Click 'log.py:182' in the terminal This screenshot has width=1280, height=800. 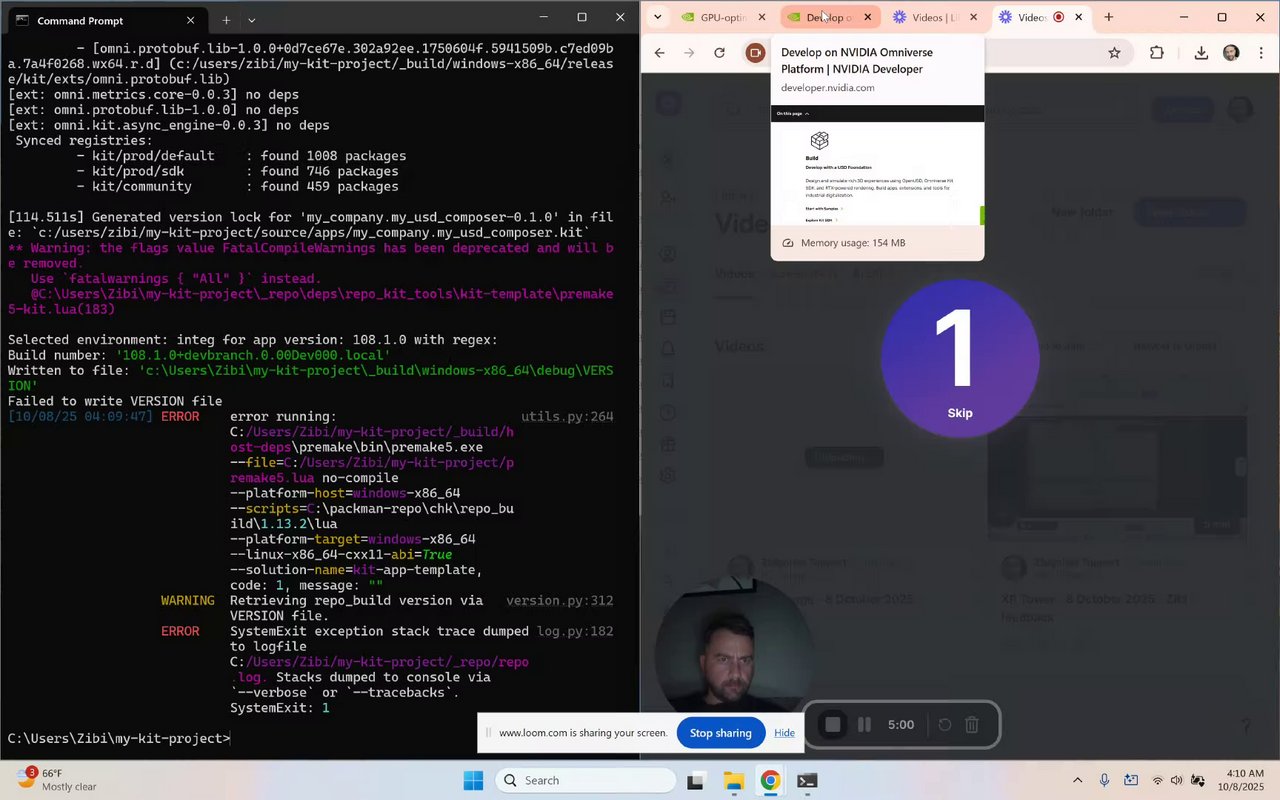(x=575, y=632)
